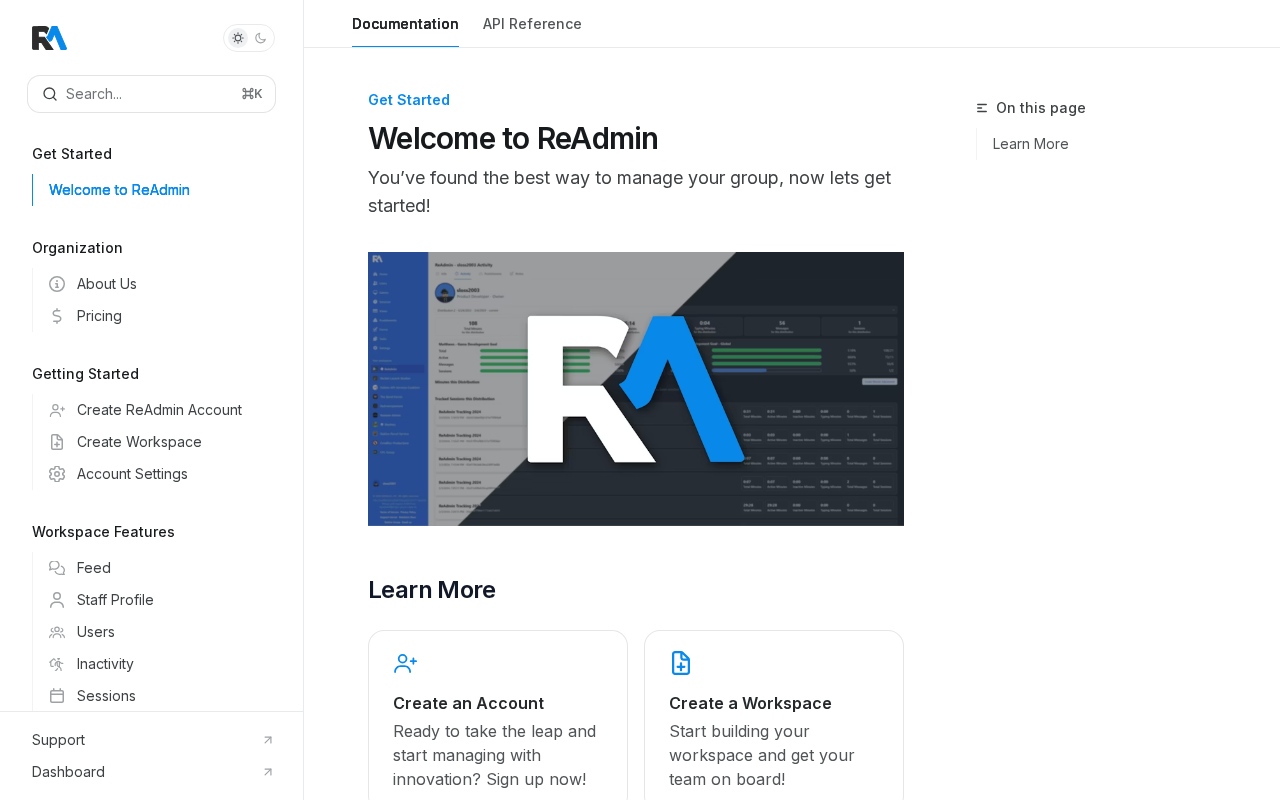Click the On this page outline icon

pos(982,108)
